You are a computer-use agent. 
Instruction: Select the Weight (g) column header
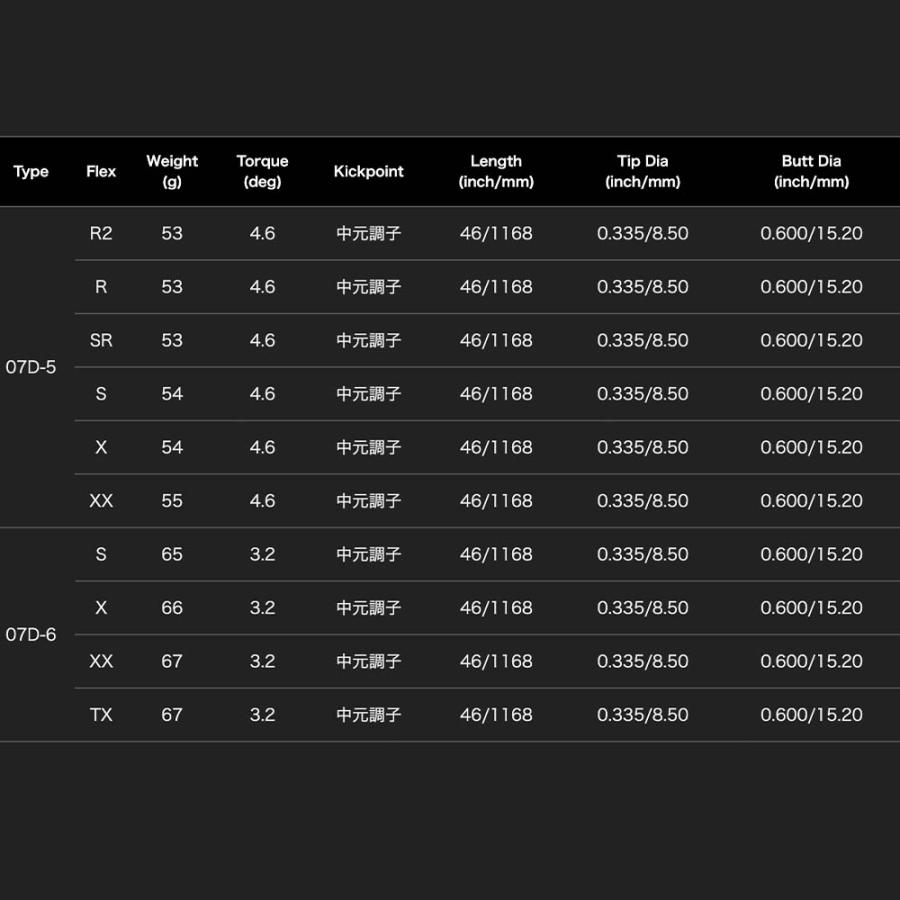pos(172,171)
